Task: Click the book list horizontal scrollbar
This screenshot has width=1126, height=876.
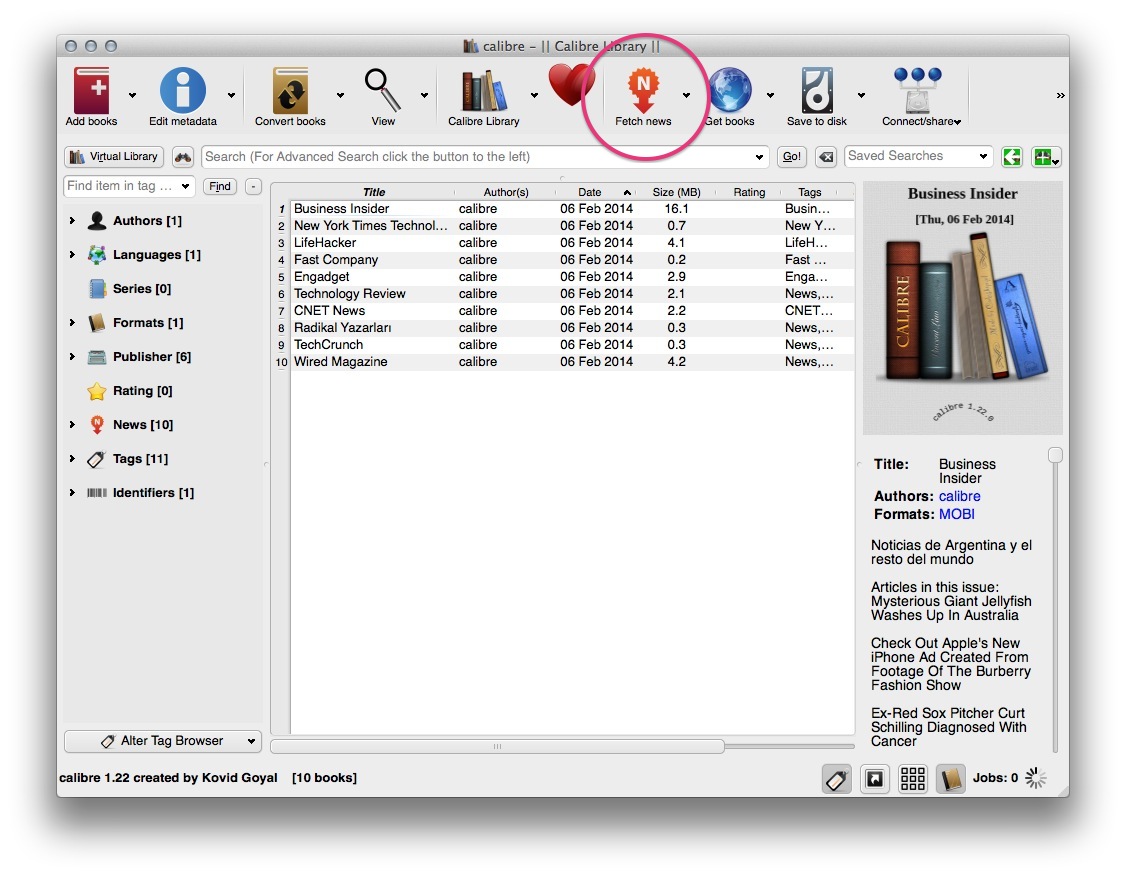Action: tap(497, 747)
